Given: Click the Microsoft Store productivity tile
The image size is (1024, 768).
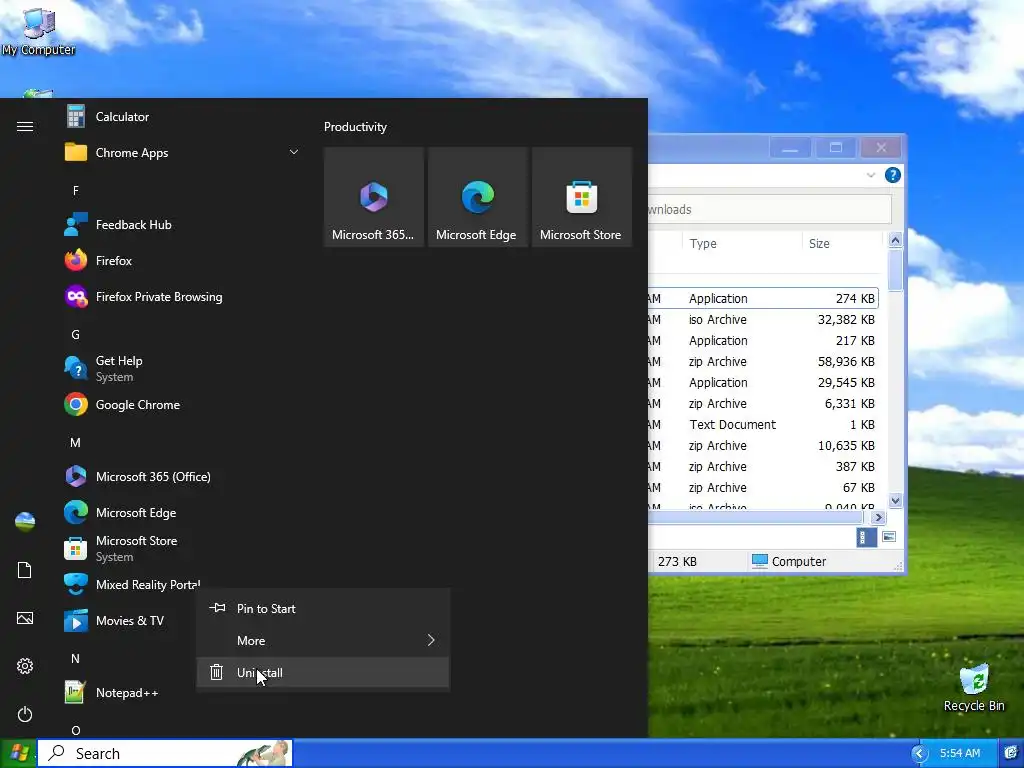Looking at the screenshot, I should pos(581,197).
